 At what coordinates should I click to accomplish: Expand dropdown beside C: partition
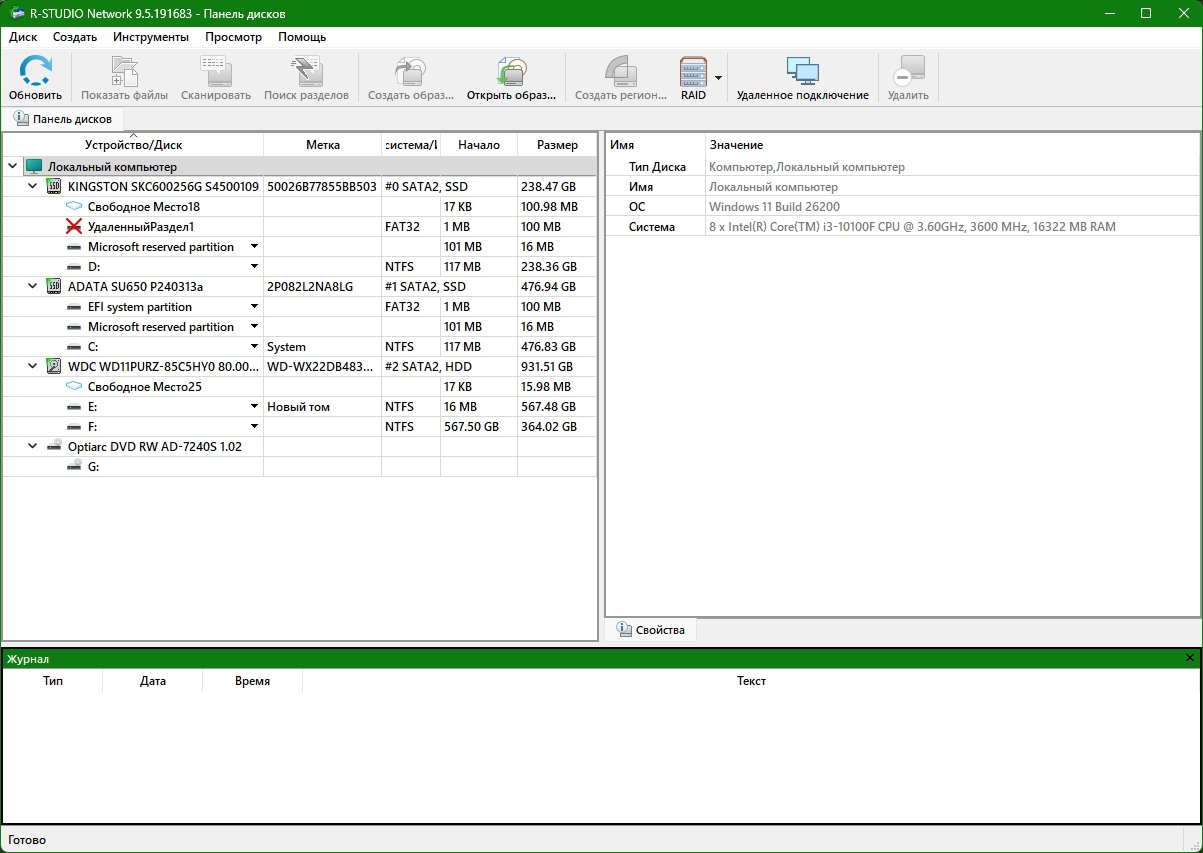[254, 347]
